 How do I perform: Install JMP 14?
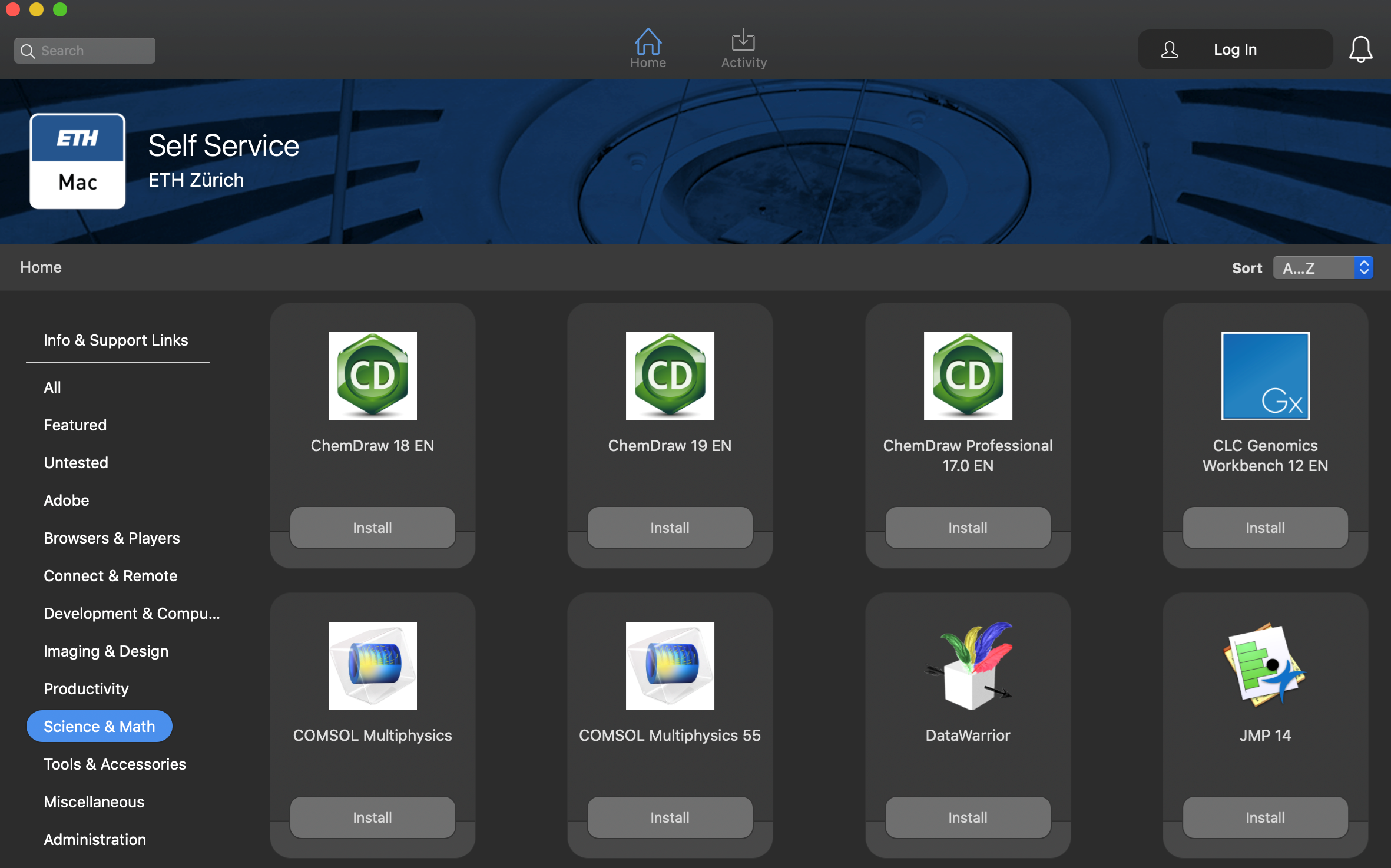pyautogui.click(x=1266, y=818)
